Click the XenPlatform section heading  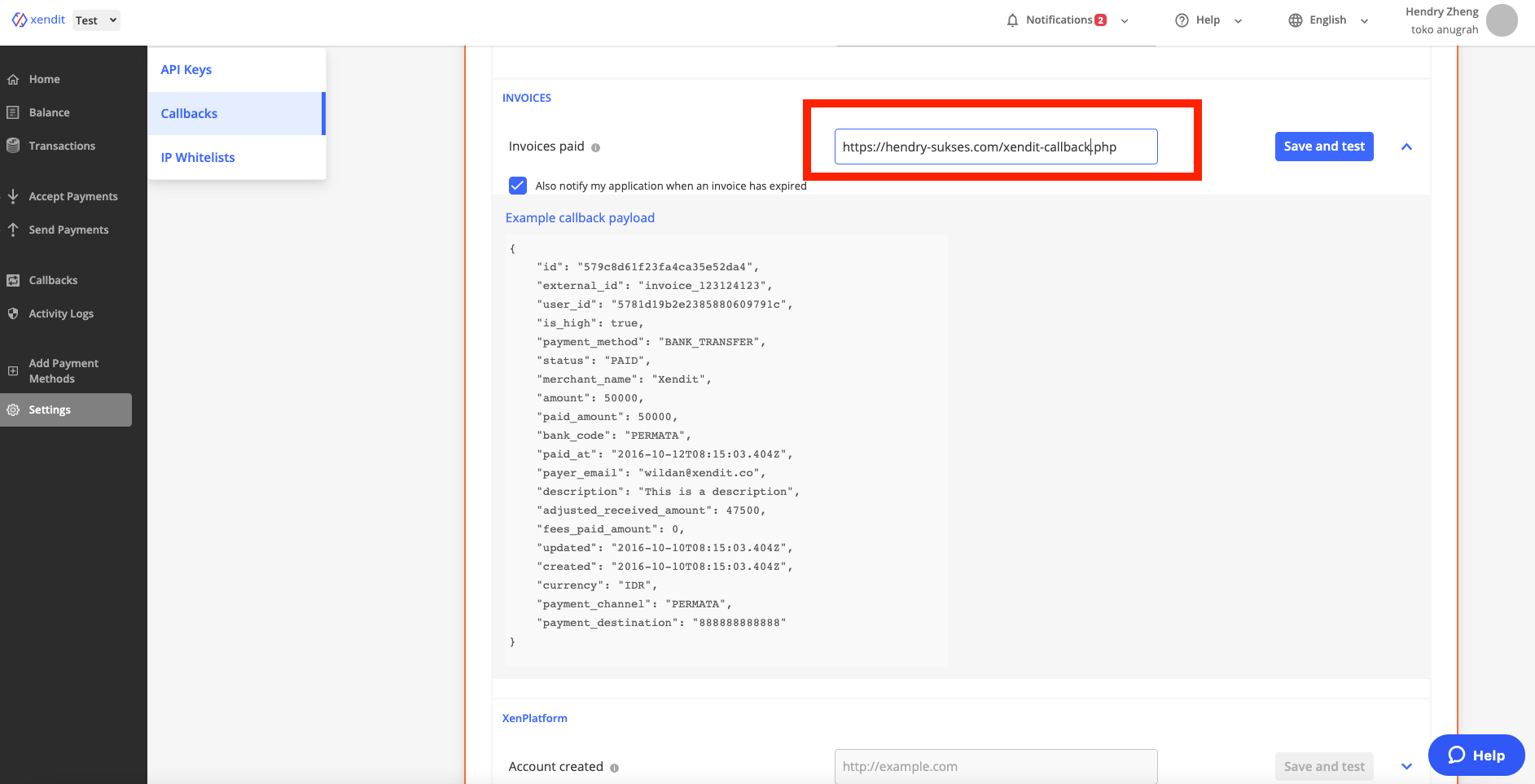[534, 718]
